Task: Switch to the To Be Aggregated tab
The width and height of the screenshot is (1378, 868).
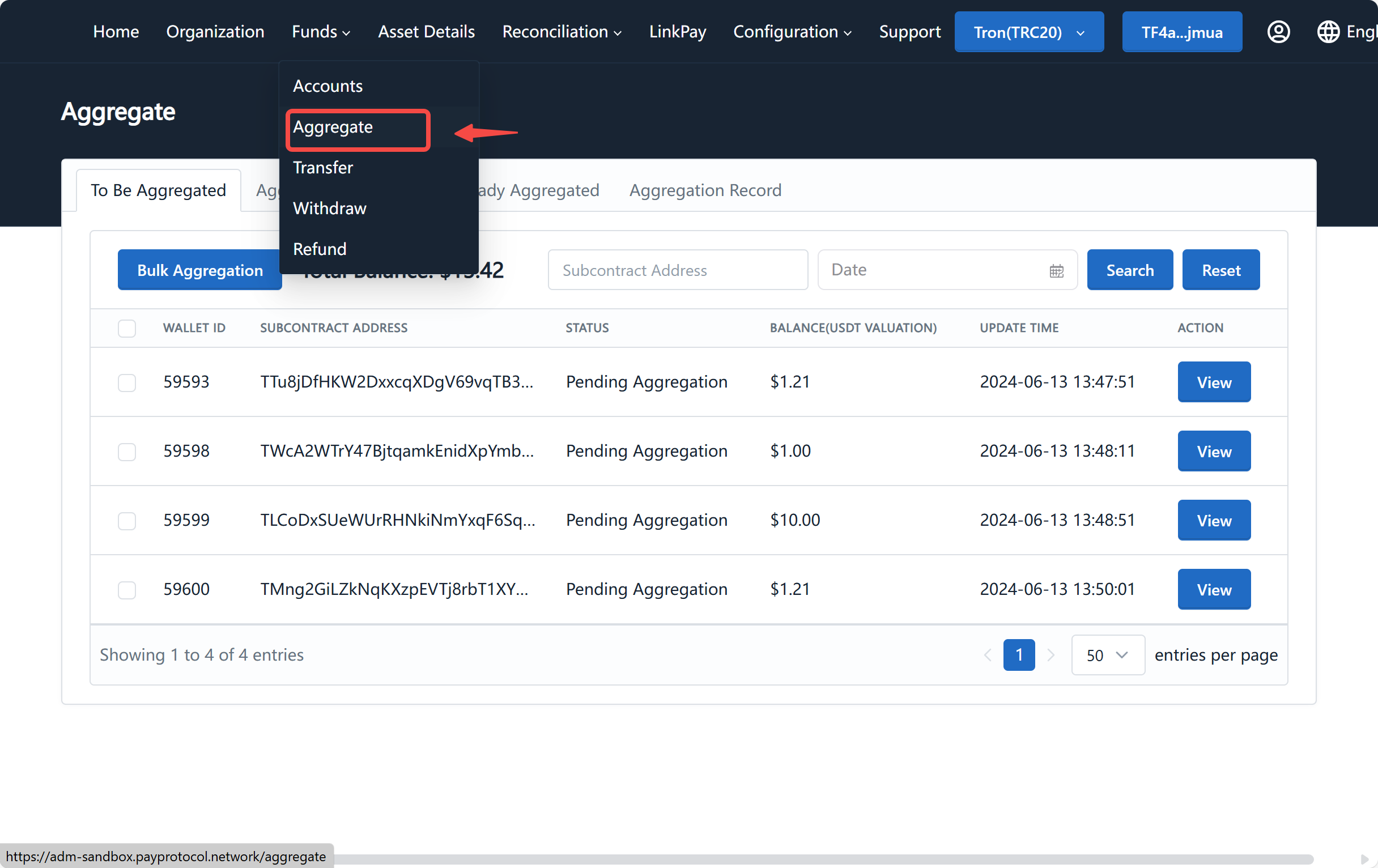Action: pyautogui.click(x=158, y=190)
